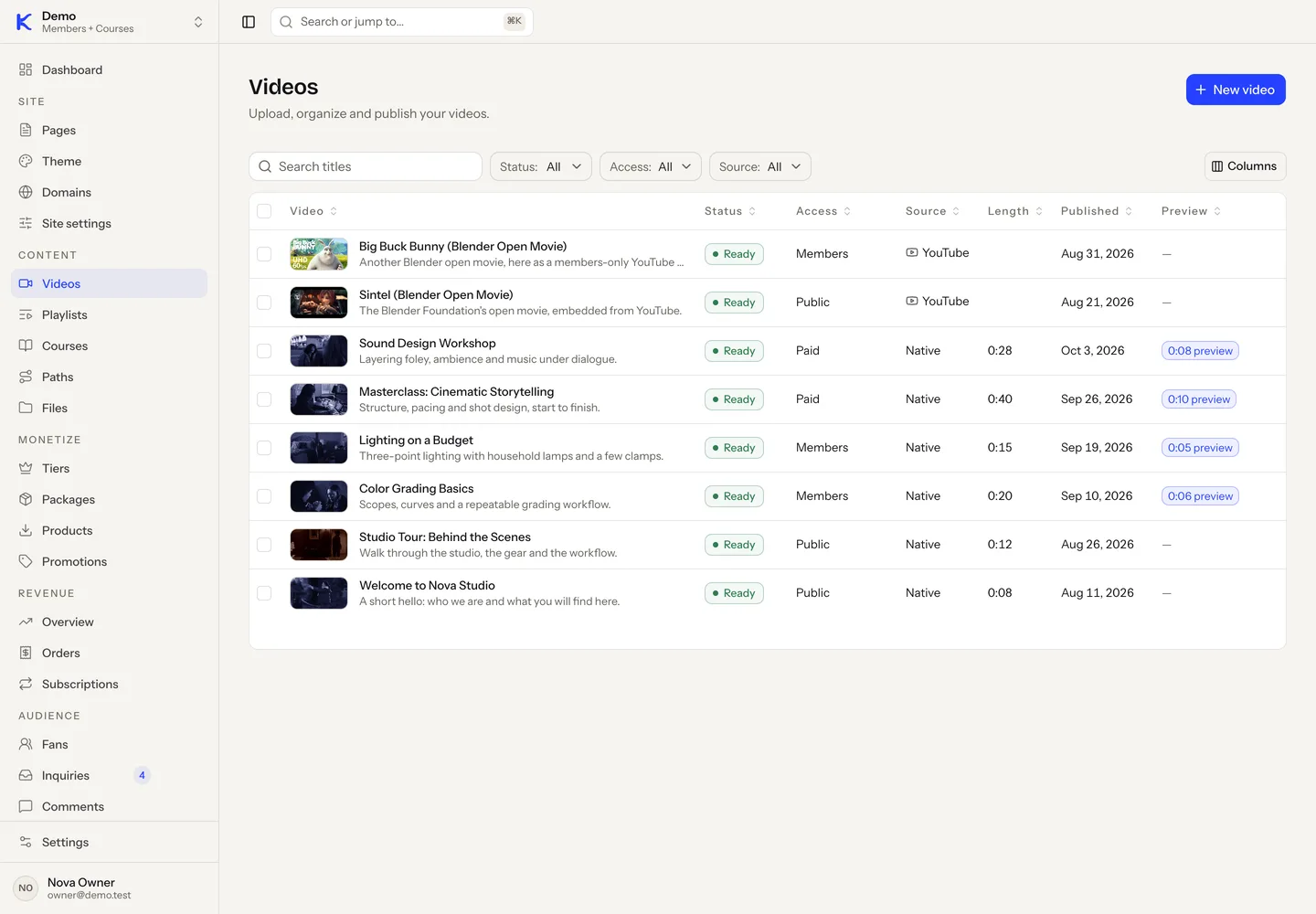This screenshot has width=1316, height=914.
Task: Tick the Sound Design Workshop checkbox
Action: pyautogui.click(x=264, y=351)
